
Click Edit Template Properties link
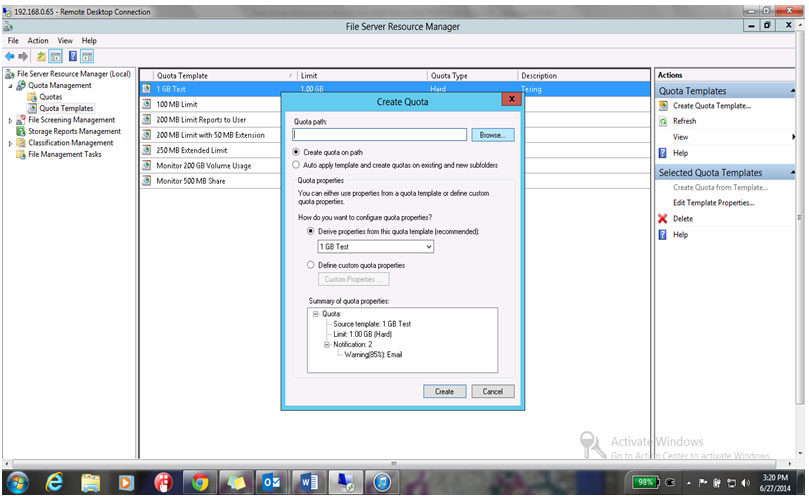coord(714,203)
